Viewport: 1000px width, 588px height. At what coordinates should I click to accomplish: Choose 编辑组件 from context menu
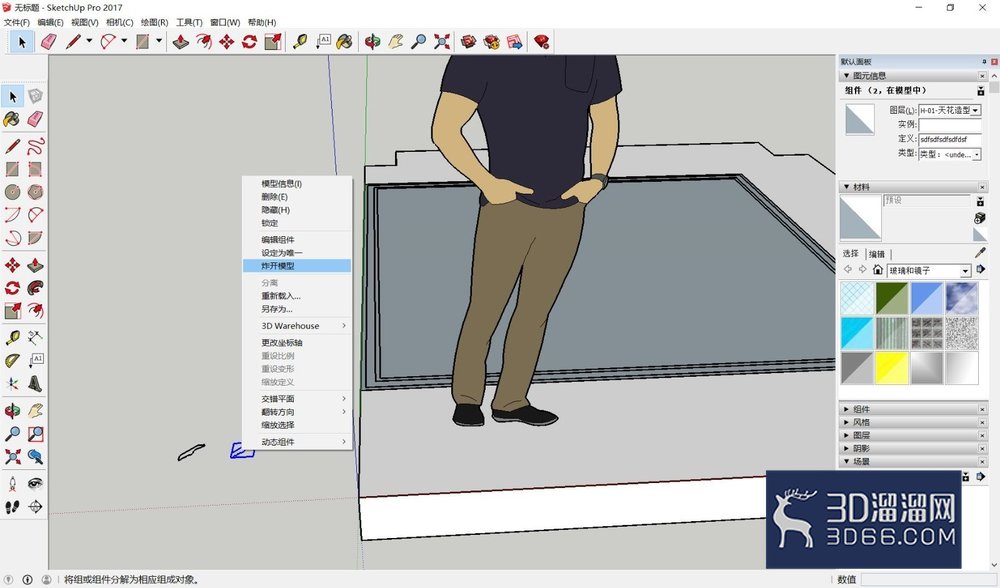tap(297, 240)
